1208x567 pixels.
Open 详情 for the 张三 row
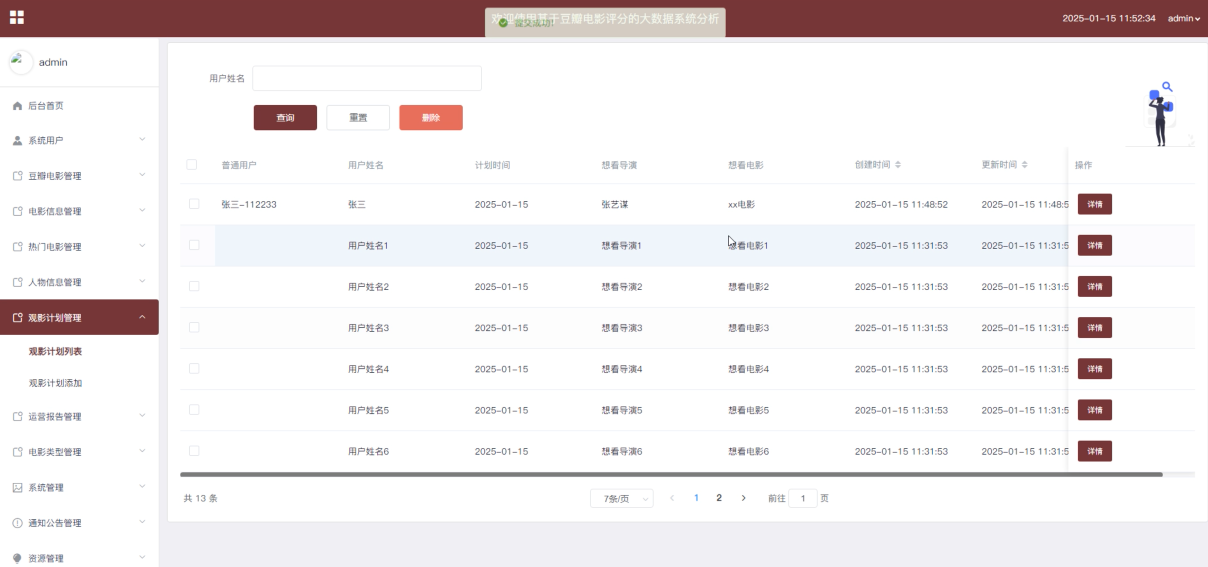[1095, 204]
